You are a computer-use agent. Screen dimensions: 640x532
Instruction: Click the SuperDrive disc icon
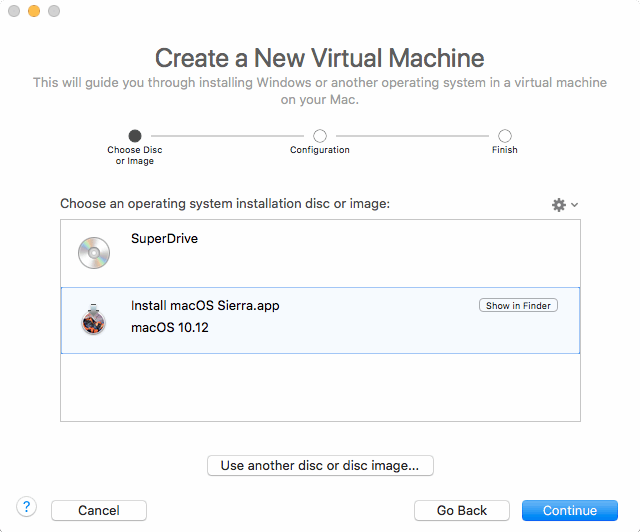click(x=94, y=253)
